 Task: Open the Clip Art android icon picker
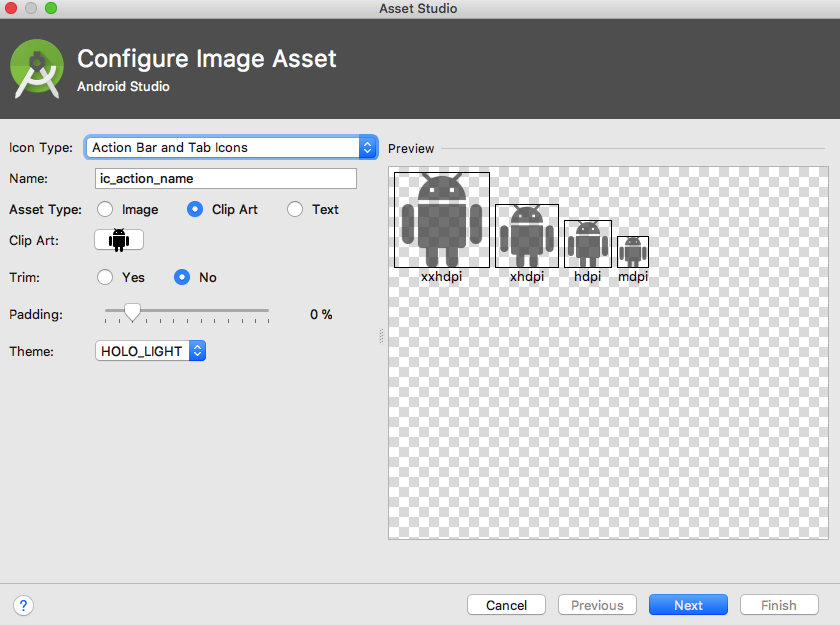(x=118, y=240)
